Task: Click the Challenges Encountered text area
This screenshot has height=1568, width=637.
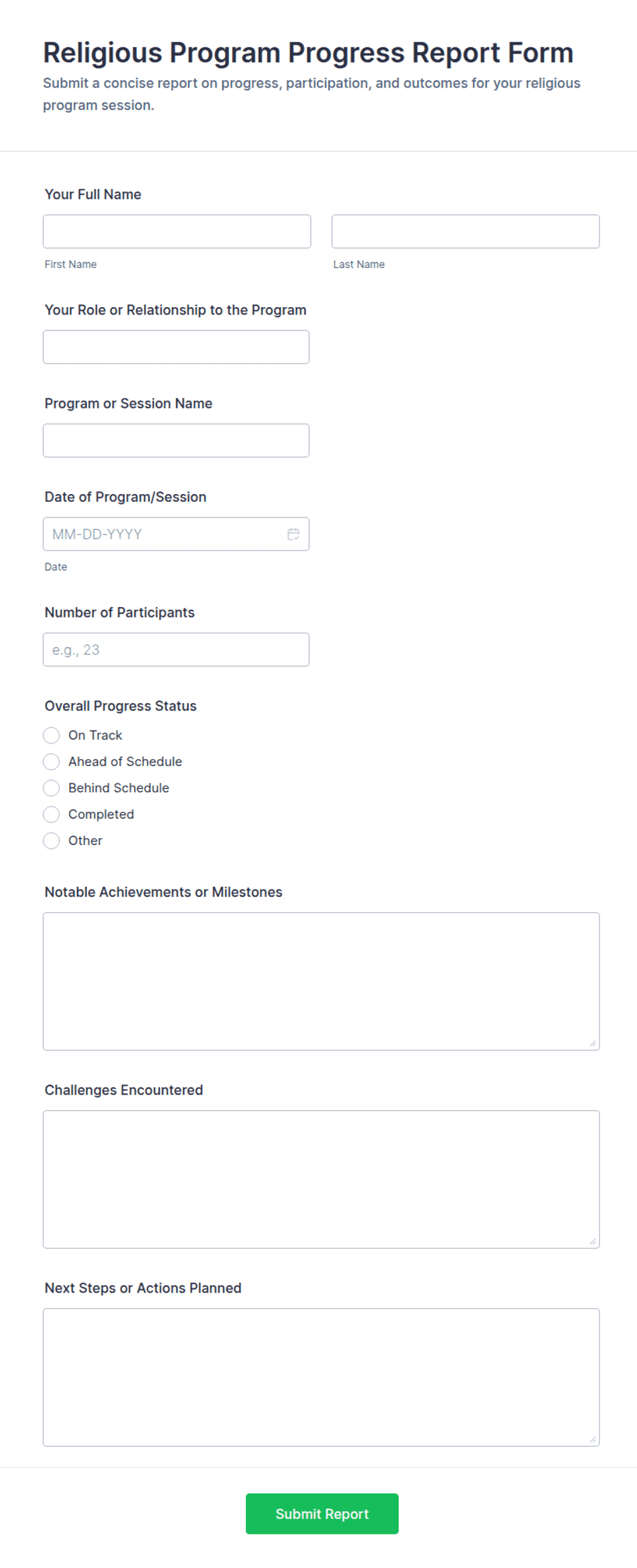Action: [x=321, y=1179]
